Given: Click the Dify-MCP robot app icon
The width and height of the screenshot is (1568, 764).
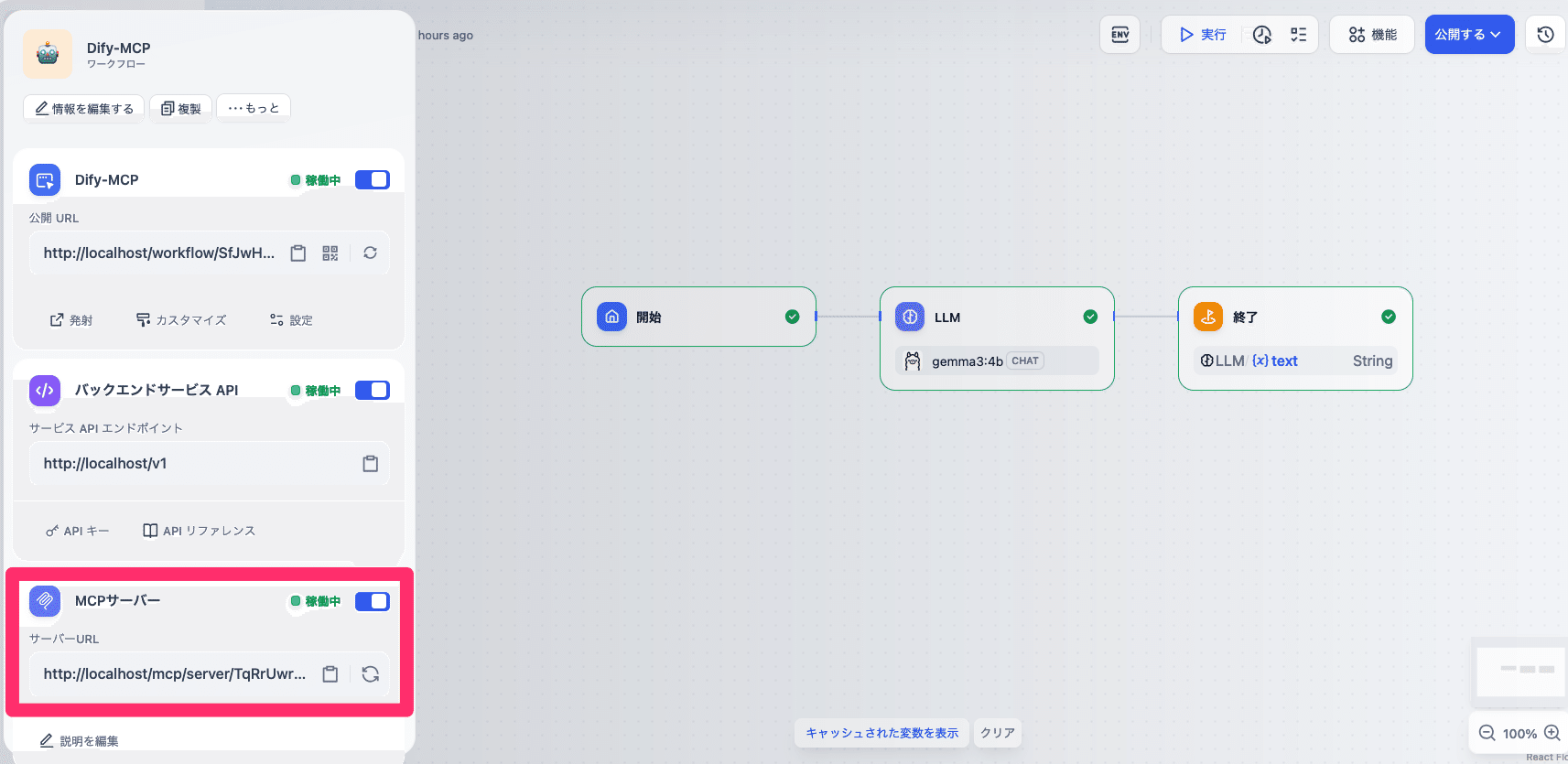Looking at the screenshot, I should (48, 54).
